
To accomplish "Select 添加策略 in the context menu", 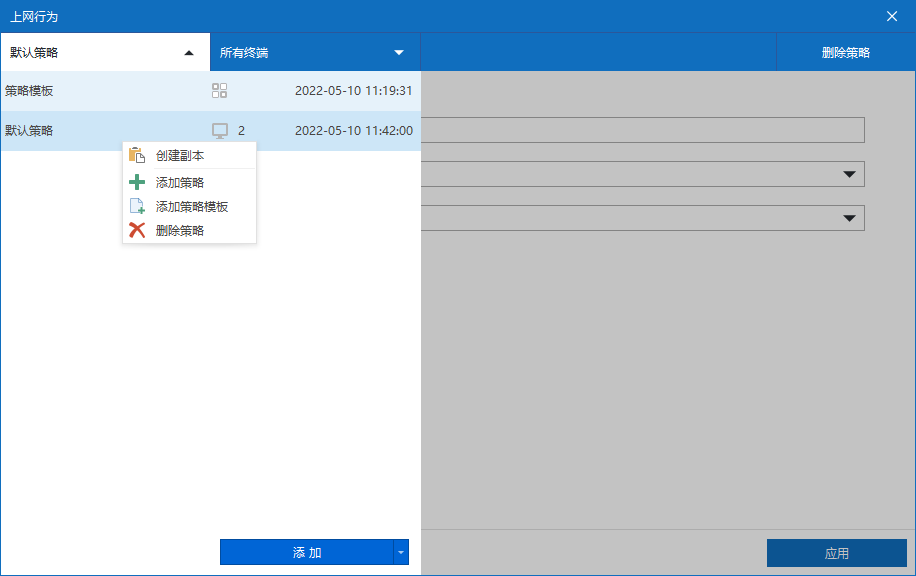I will (180, 182).
